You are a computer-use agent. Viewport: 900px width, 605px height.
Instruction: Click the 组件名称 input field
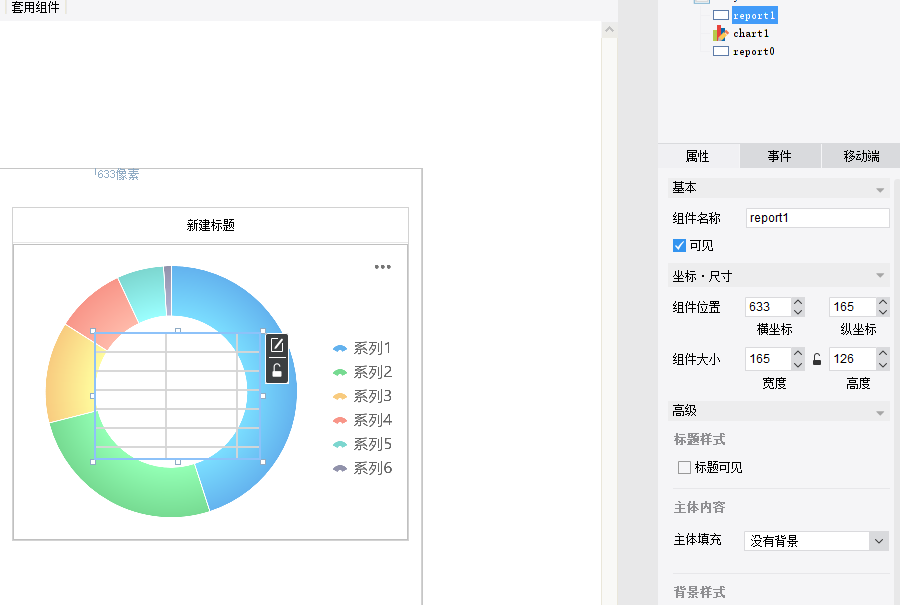(x=817, y=218)
